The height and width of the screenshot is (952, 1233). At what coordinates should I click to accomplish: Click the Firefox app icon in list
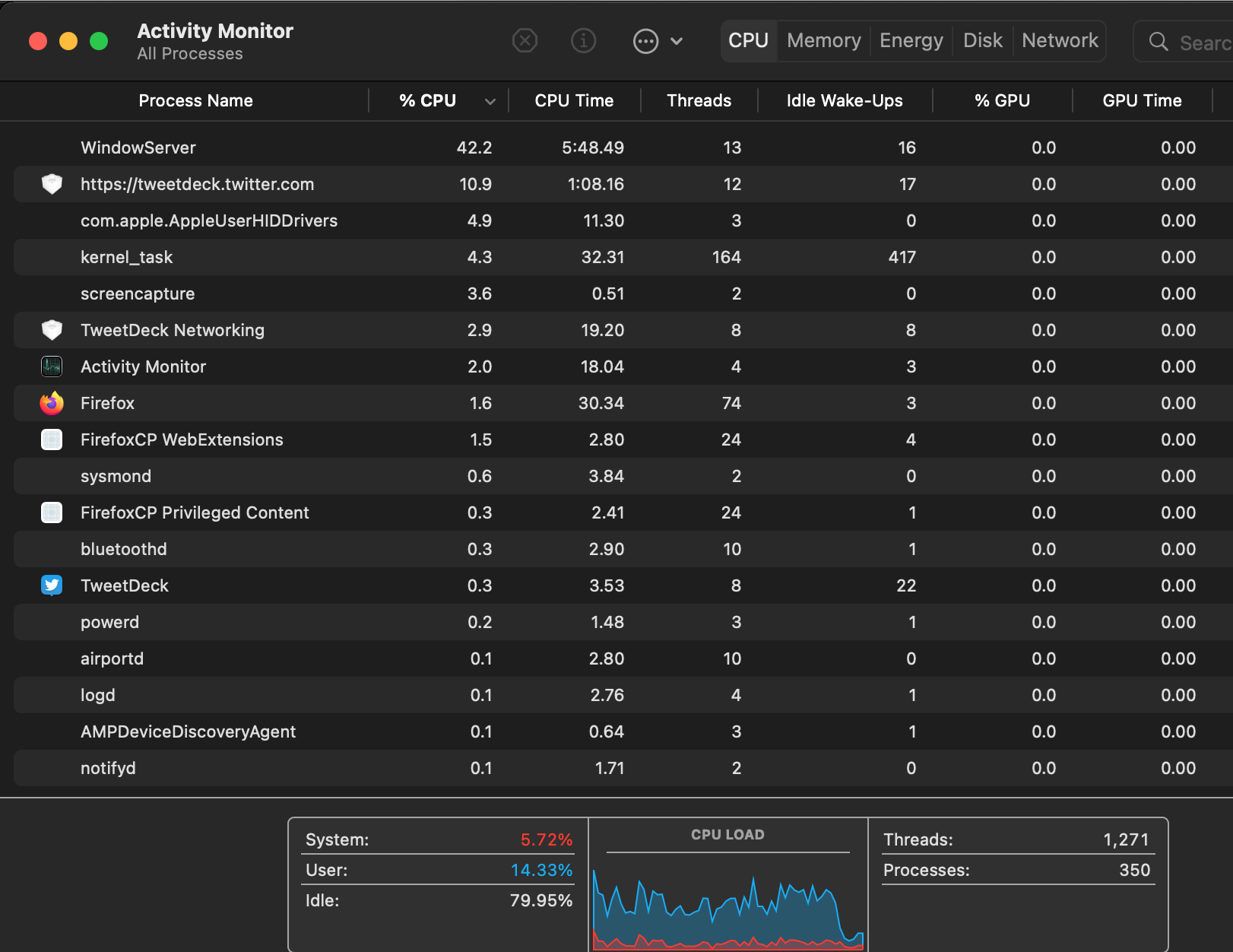[52, 403]
